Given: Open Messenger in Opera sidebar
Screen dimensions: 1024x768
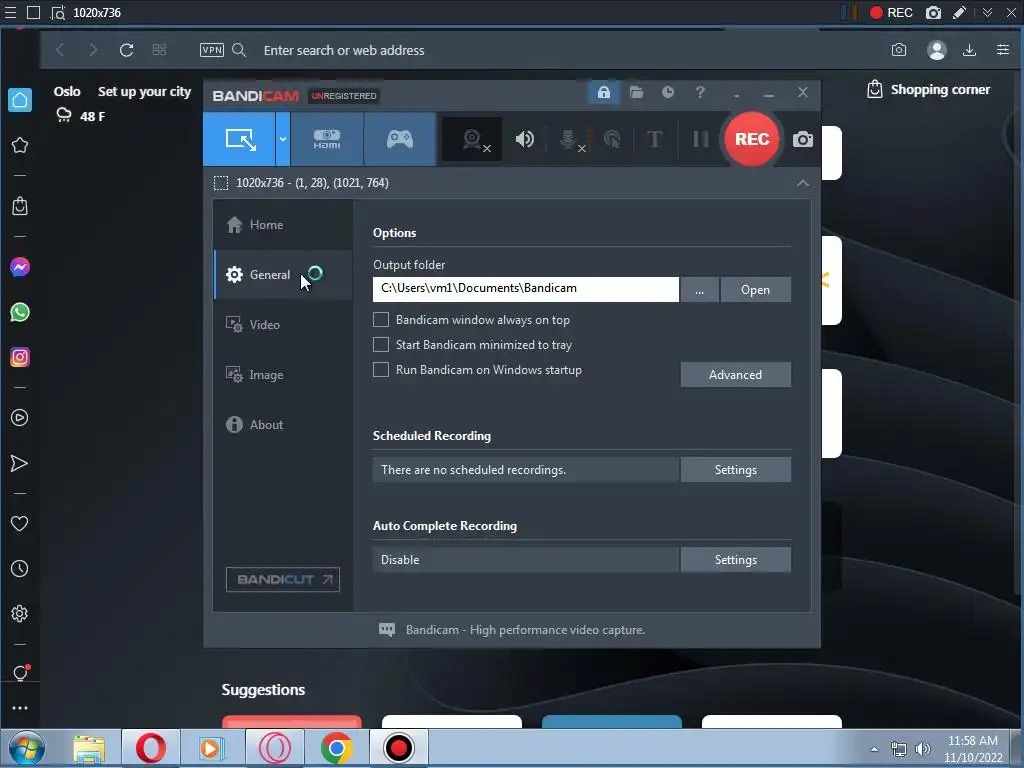Looking at the screenshot, I should [x=20, y=267].
